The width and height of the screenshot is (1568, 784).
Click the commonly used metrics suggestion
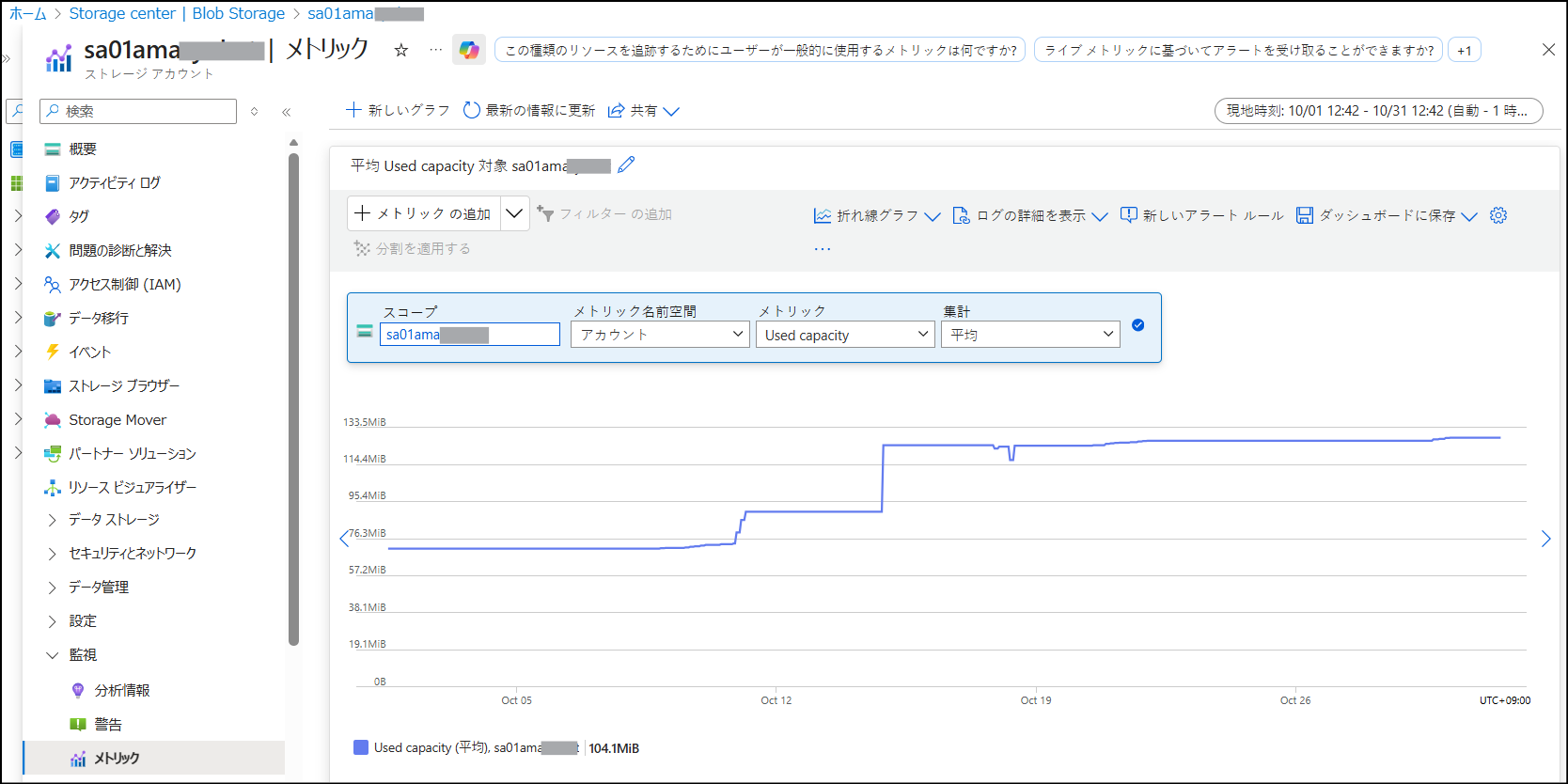tap(760, 51)
